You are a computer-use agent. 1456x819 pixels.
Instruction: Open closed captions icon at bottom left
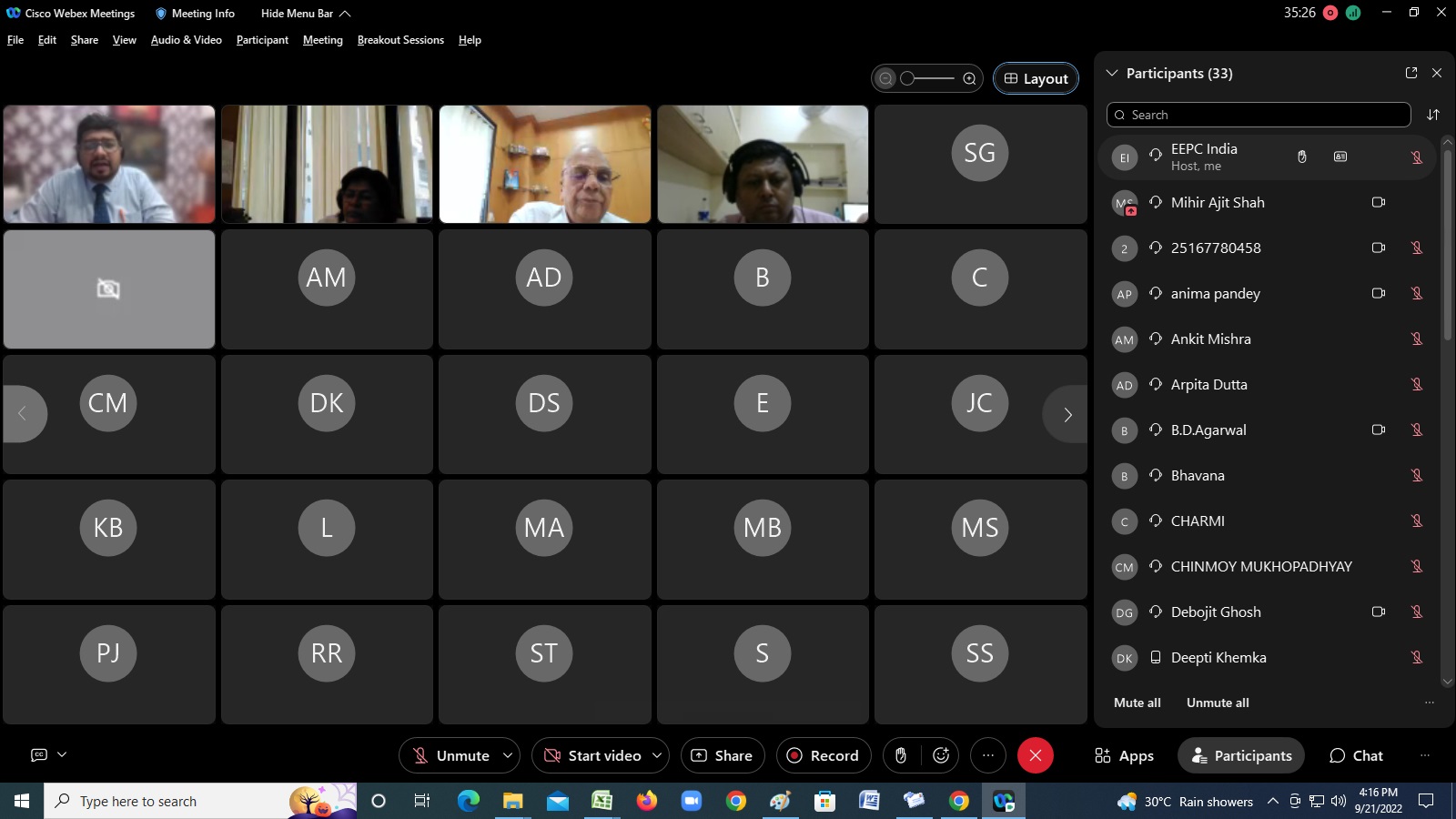(39, 754)
